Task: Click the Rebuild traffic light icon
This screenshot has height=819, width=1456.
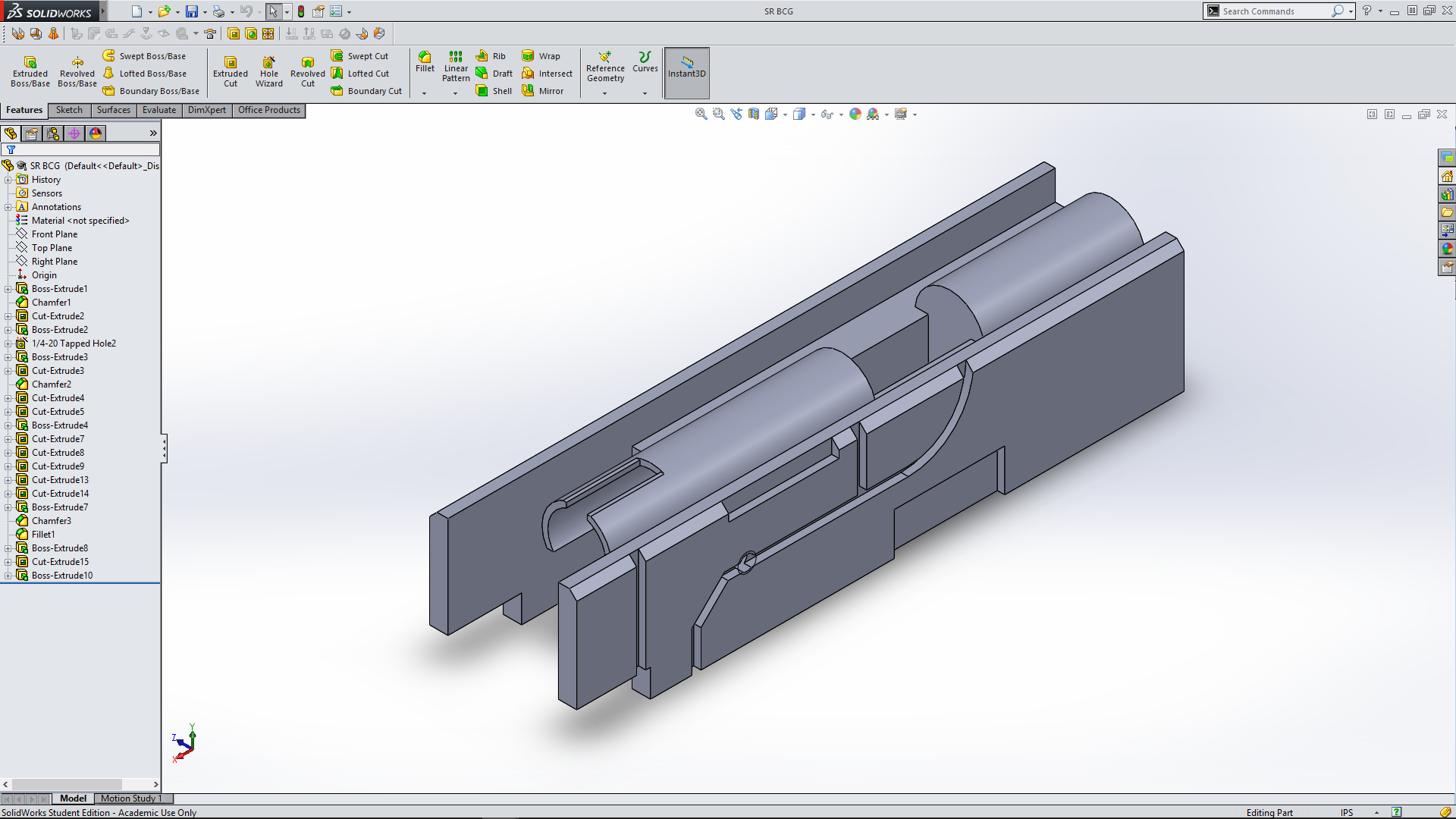Action: point(301,11)
